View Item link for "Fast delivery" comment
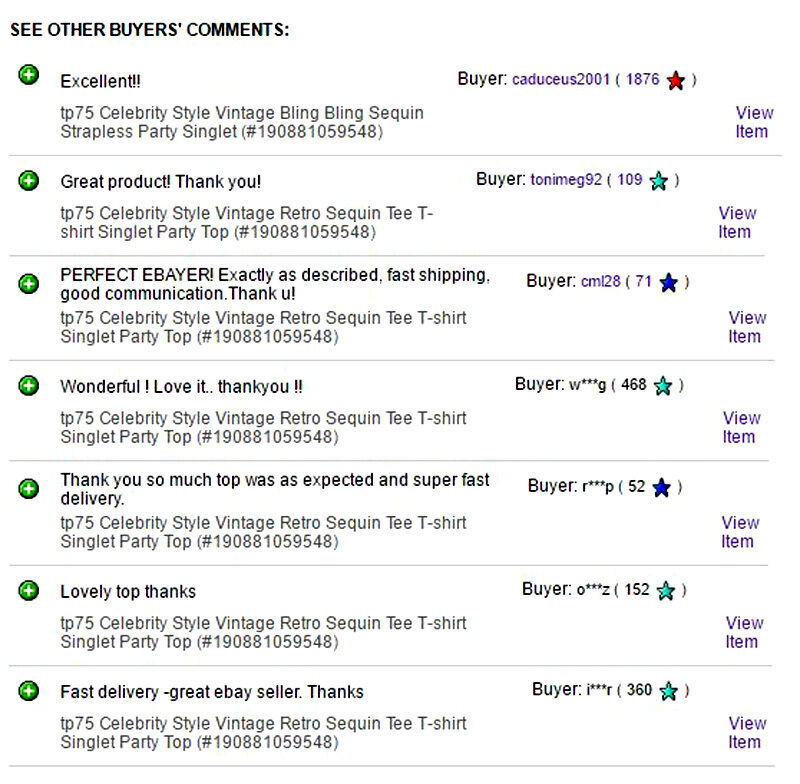The width and height of the screenshot is (800, 784). tap(747, 732)
